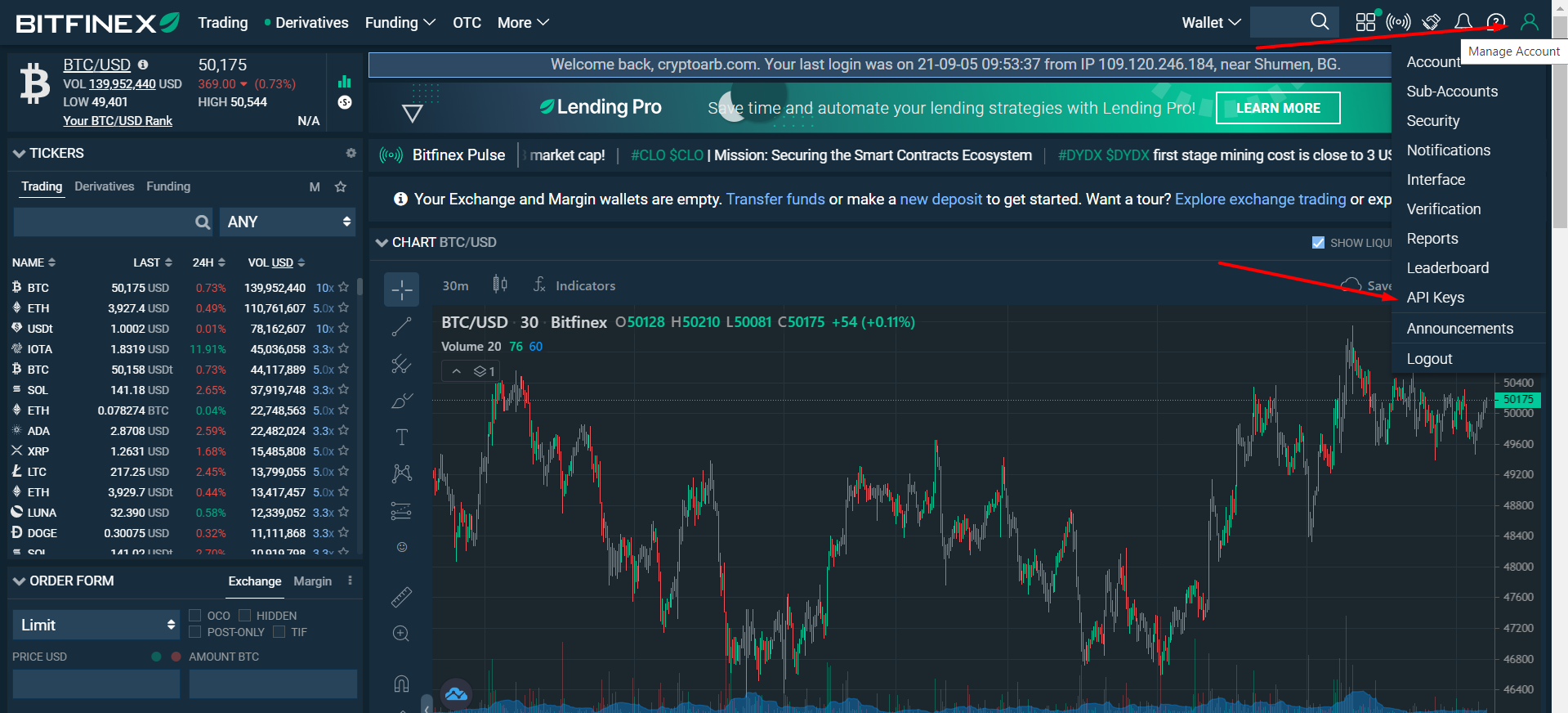
Task: Expand the Funding menu in header
Action: (x=400, y=22)
